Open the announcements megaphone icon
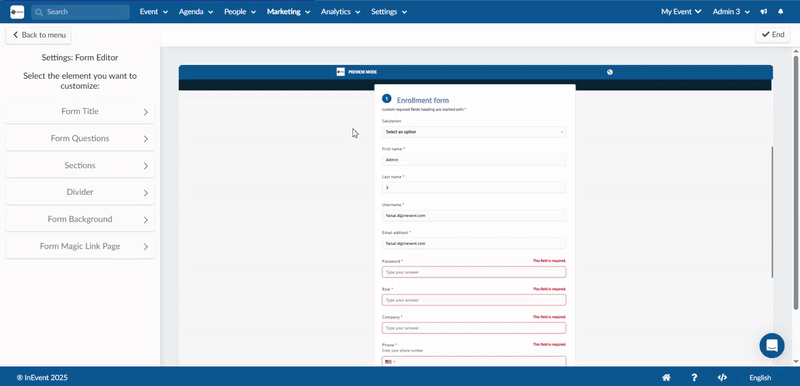This screenshot has width=800, height=386. click(x=764, y=12)
